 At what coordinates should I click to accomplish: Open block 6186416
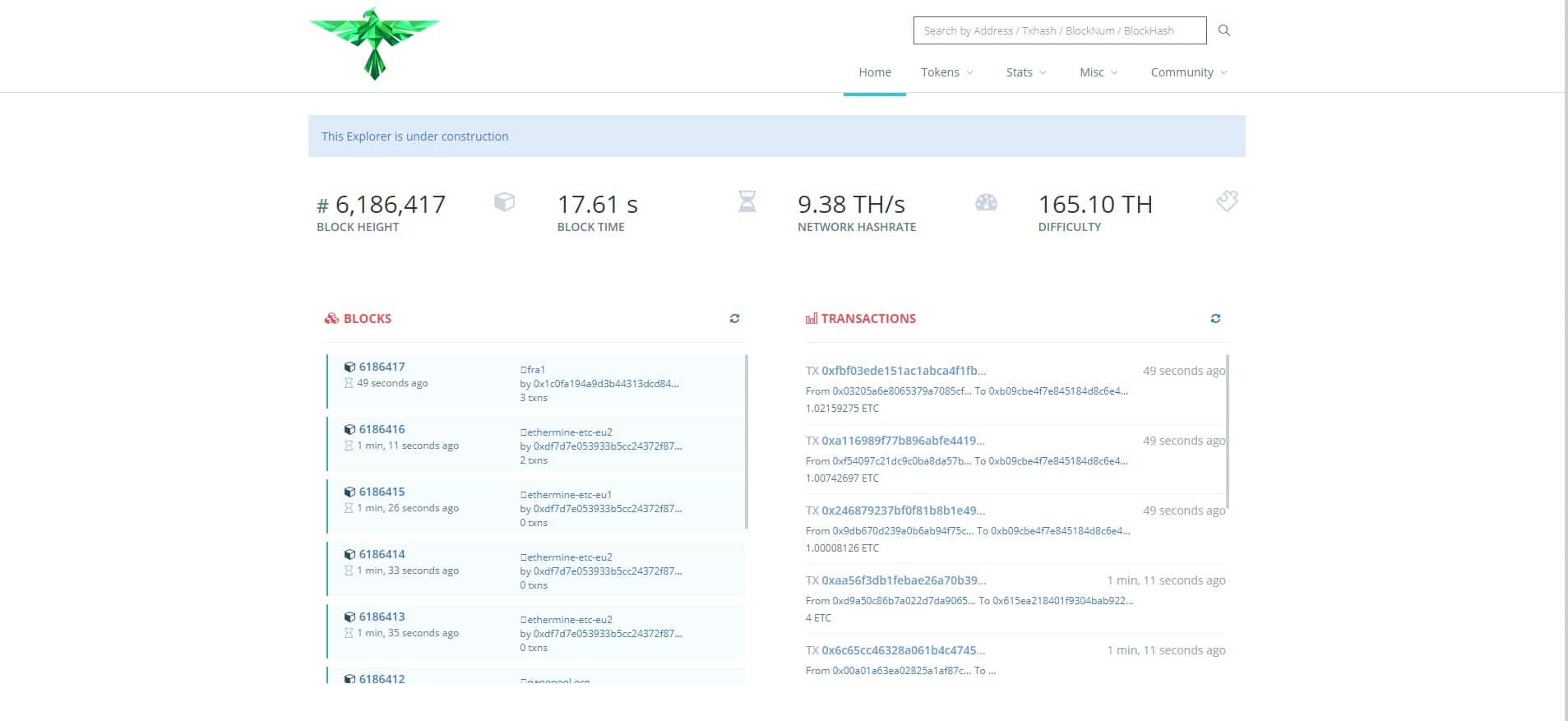coord(382,429)
